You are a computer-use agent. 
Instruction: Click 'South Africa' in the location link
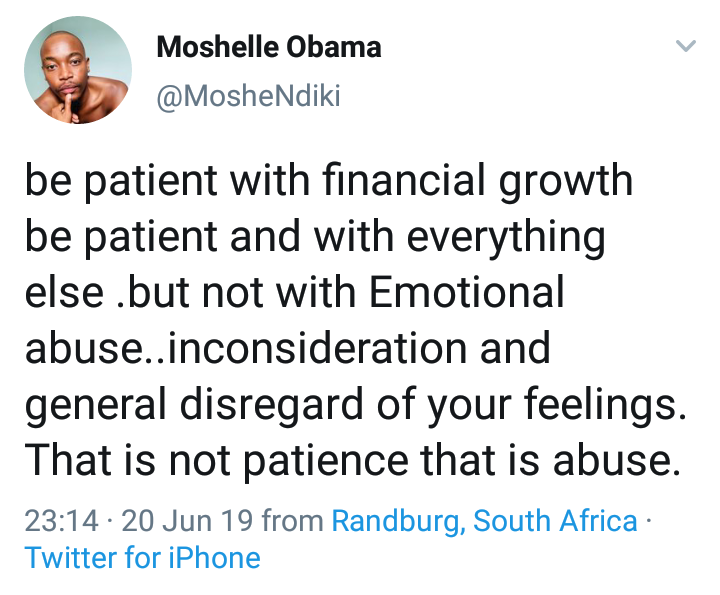click(x=555, y=521)
